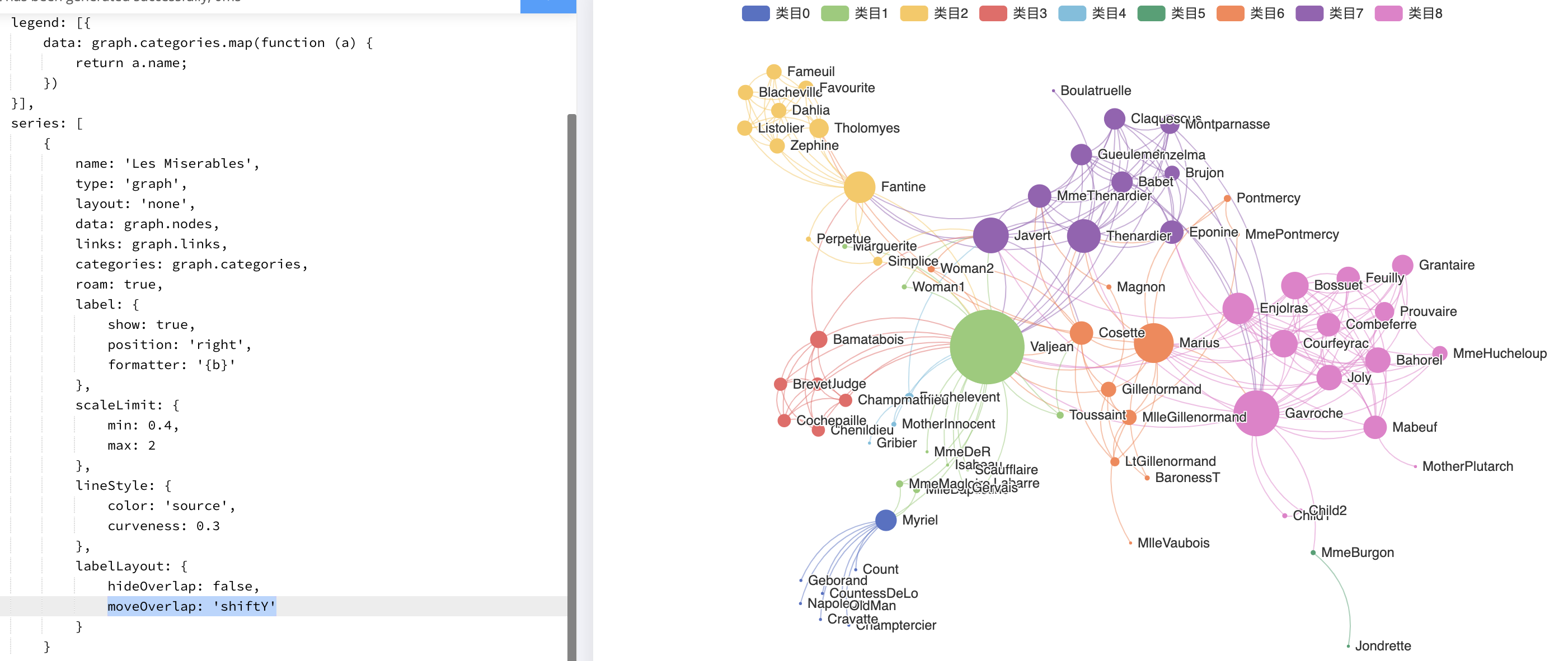Click the Fantine yellow node
The image size is (1568, 661).
pos(859,187)
